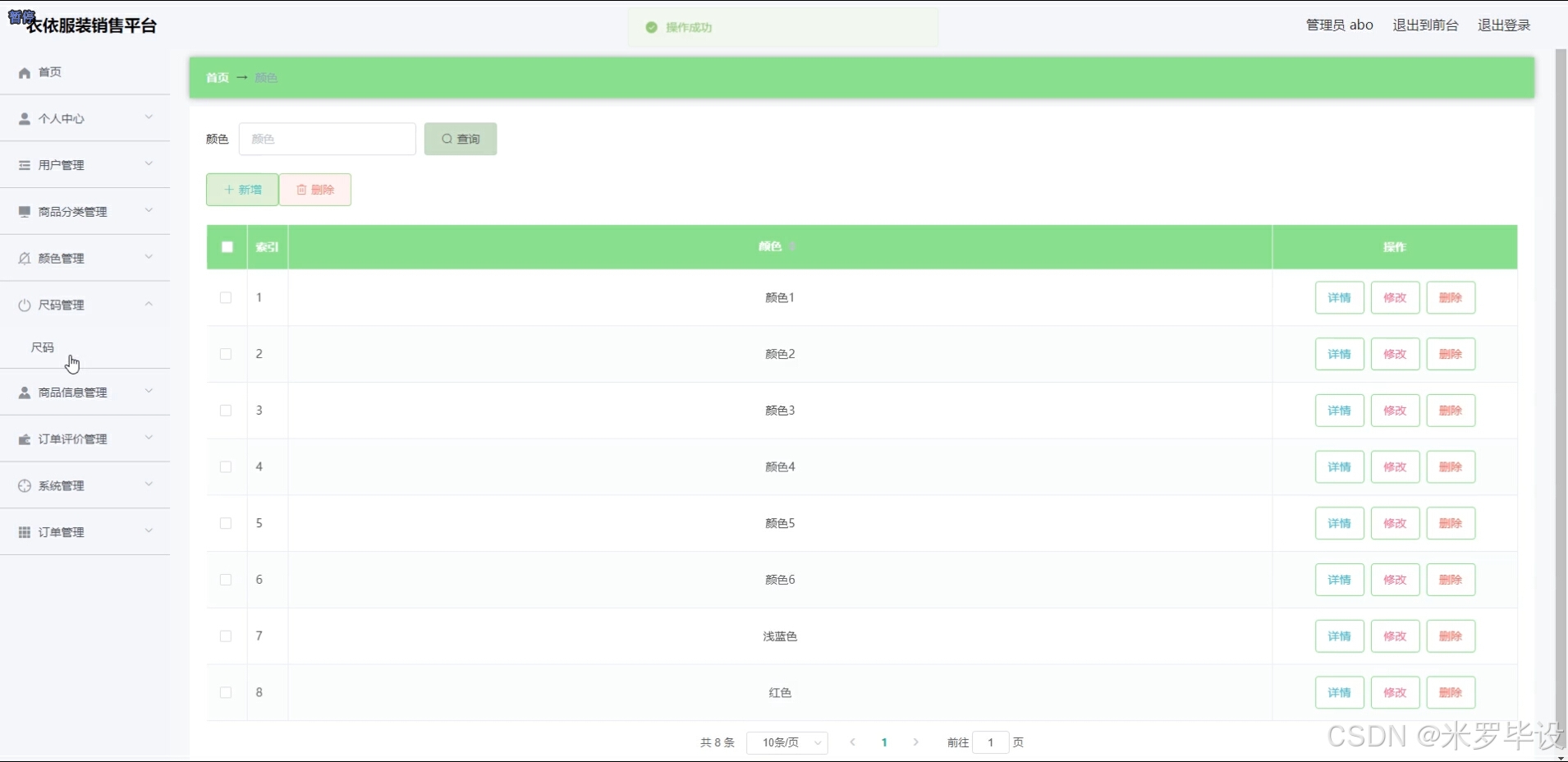Screen dimensions: 1568x762
Task: Check the checkbox for row 红色
Action: [x=226, y=692]
